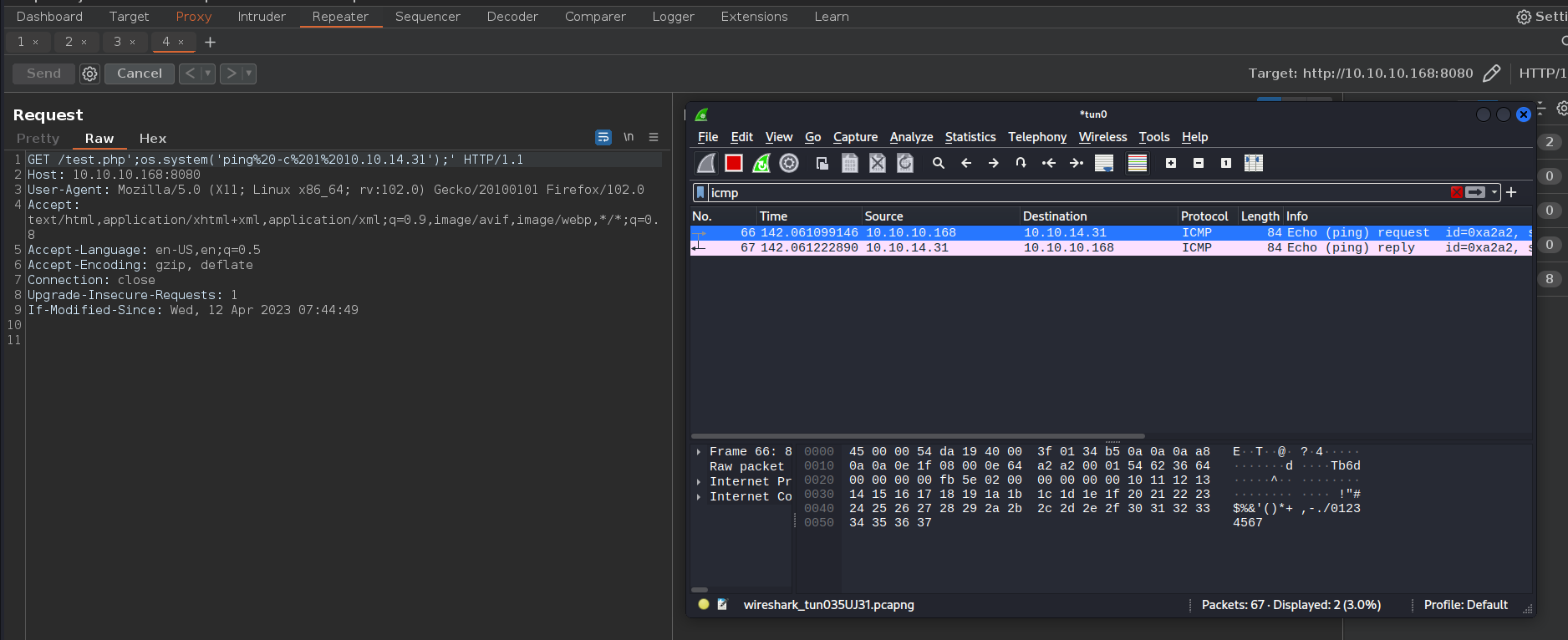Expand the Internet Pr tree item

click(699, 482)
